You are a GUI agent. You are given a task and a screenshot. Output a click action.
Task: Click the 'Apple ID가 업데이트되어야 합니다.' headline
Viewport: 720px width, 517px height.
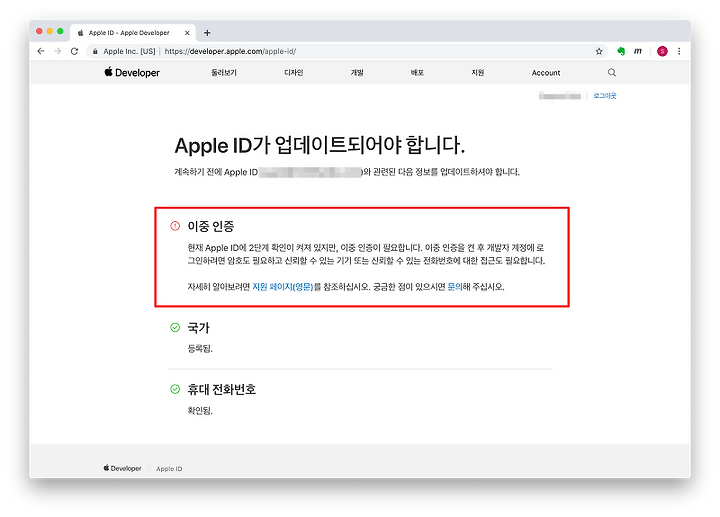320,145
